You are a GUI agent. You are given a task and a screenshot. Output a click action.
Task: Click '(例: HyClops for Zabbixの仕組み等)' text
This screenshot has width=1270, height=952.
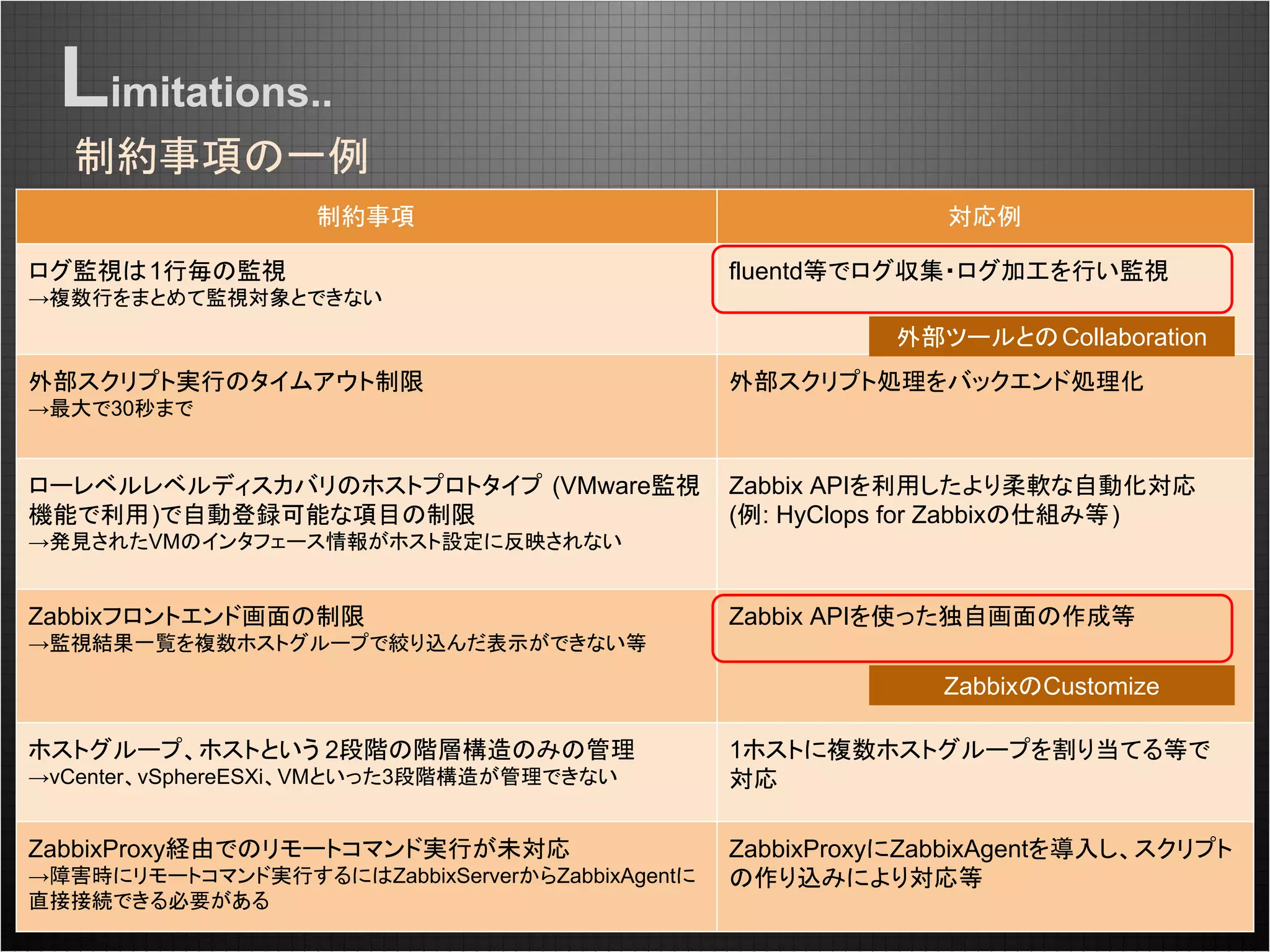(925, 514)
